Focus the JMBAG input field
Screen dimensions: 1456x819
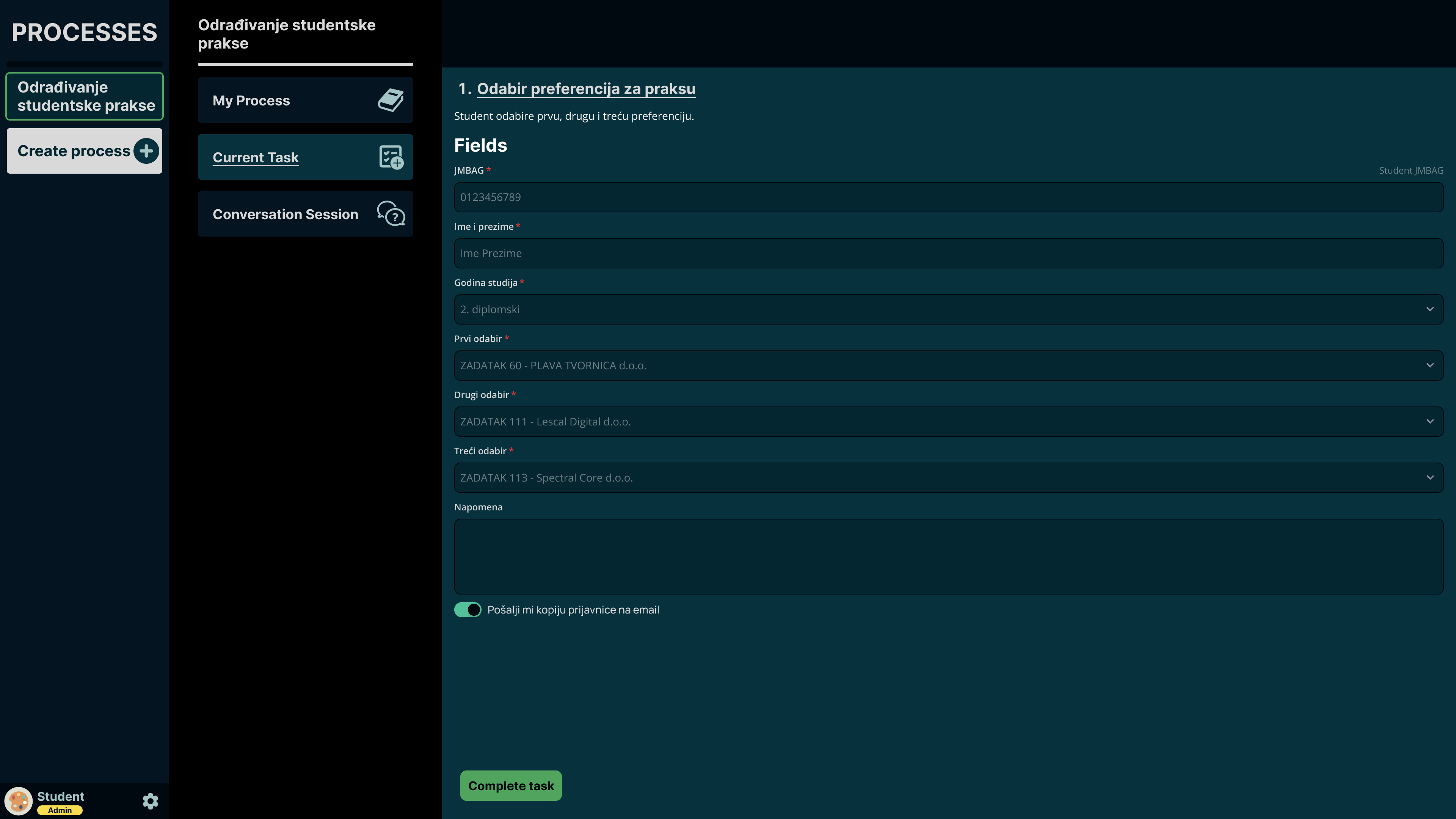pyautogui.click(x=948, y=197)
